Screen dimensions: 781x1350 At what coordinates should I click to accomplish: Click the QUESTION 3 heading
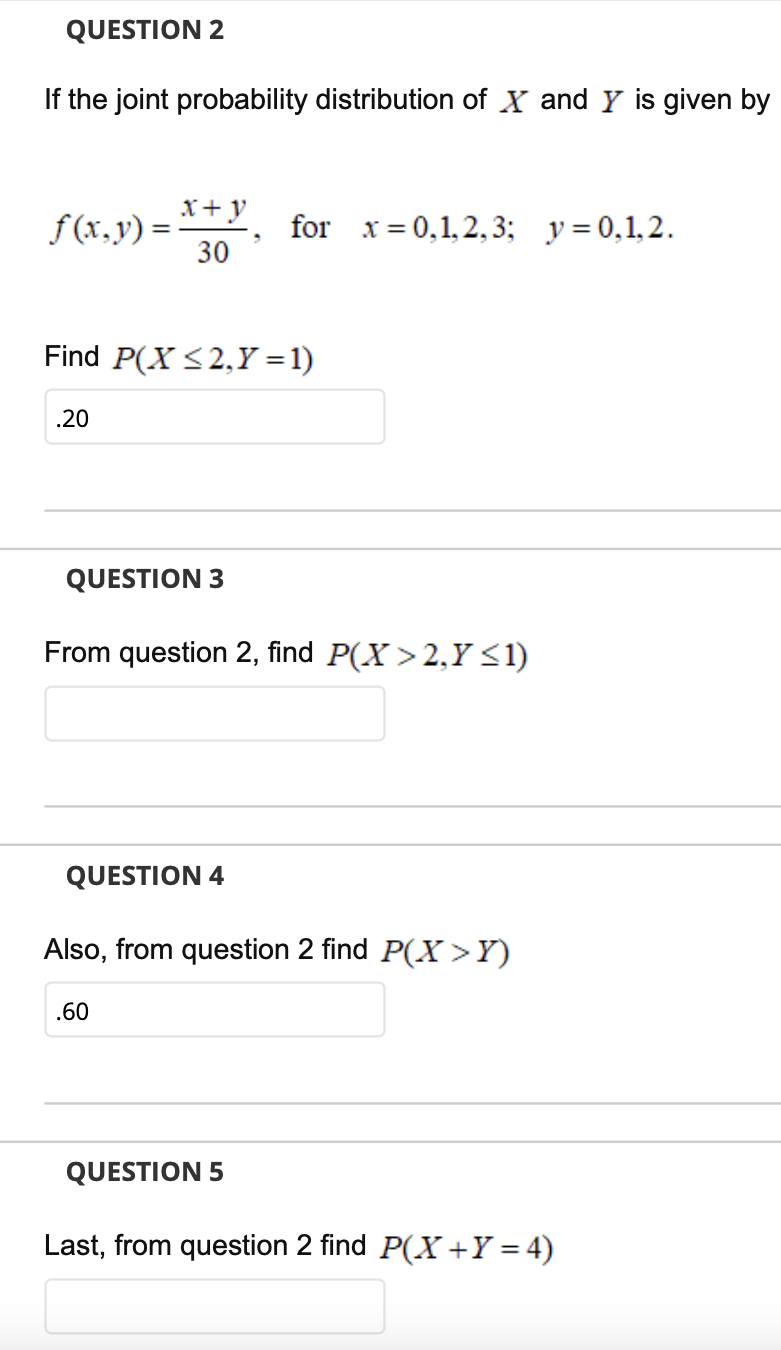point(145,579)
